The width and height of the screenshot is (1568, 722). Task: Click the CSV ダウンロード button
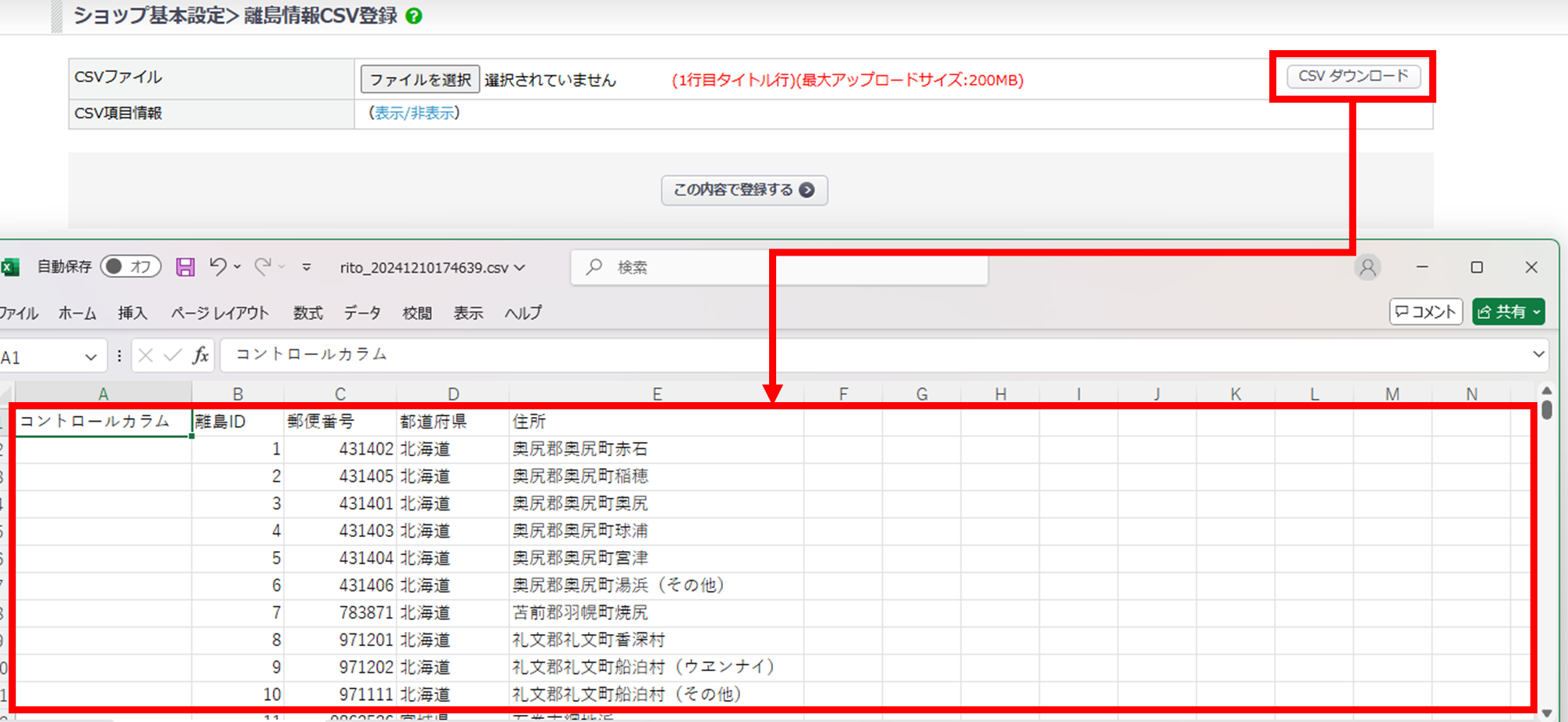click(x=1353, y=76)
